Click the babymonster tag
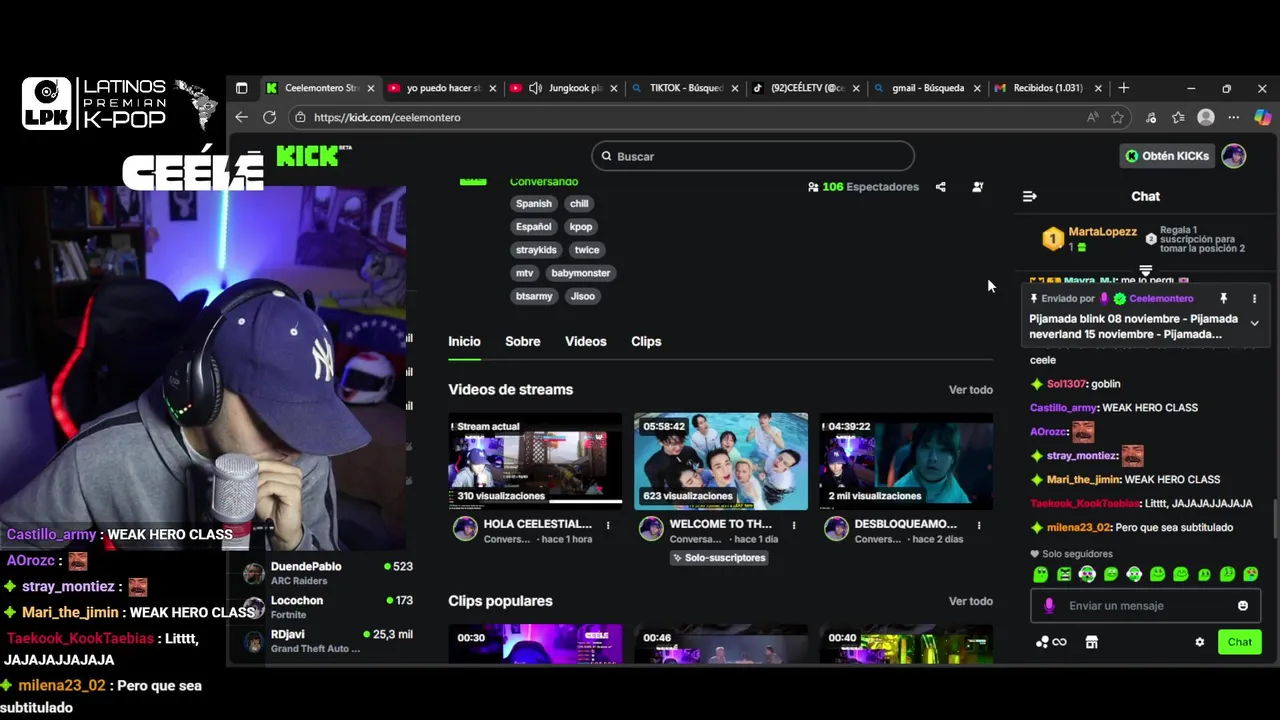The width and height of the screenshot is (1280, 720). click(580, 273)
